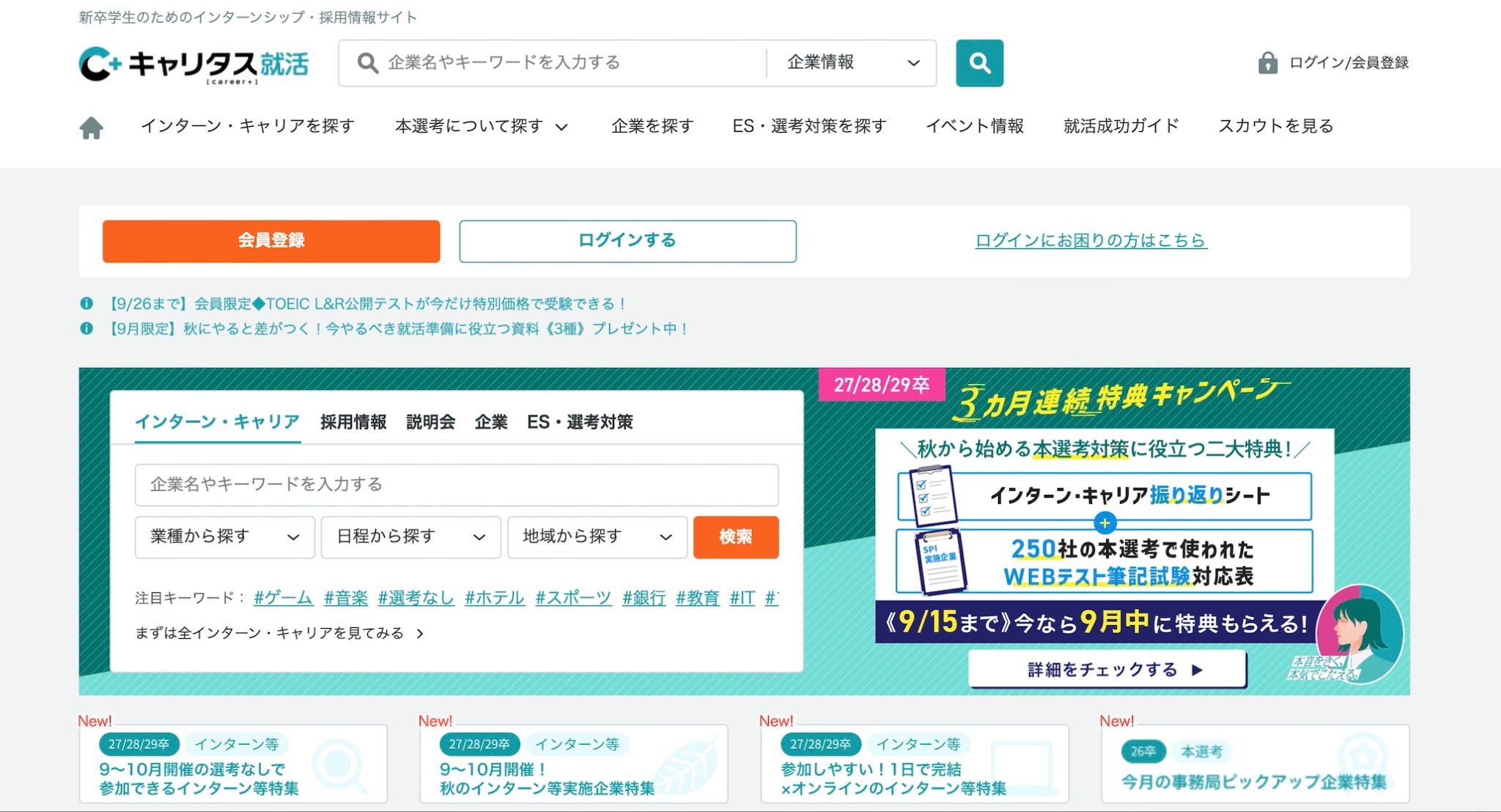This screenshot has width=1501, height=812.
Task: Open ログインにお困りの方はこちら link
Action: click(x=1091, y=240)
